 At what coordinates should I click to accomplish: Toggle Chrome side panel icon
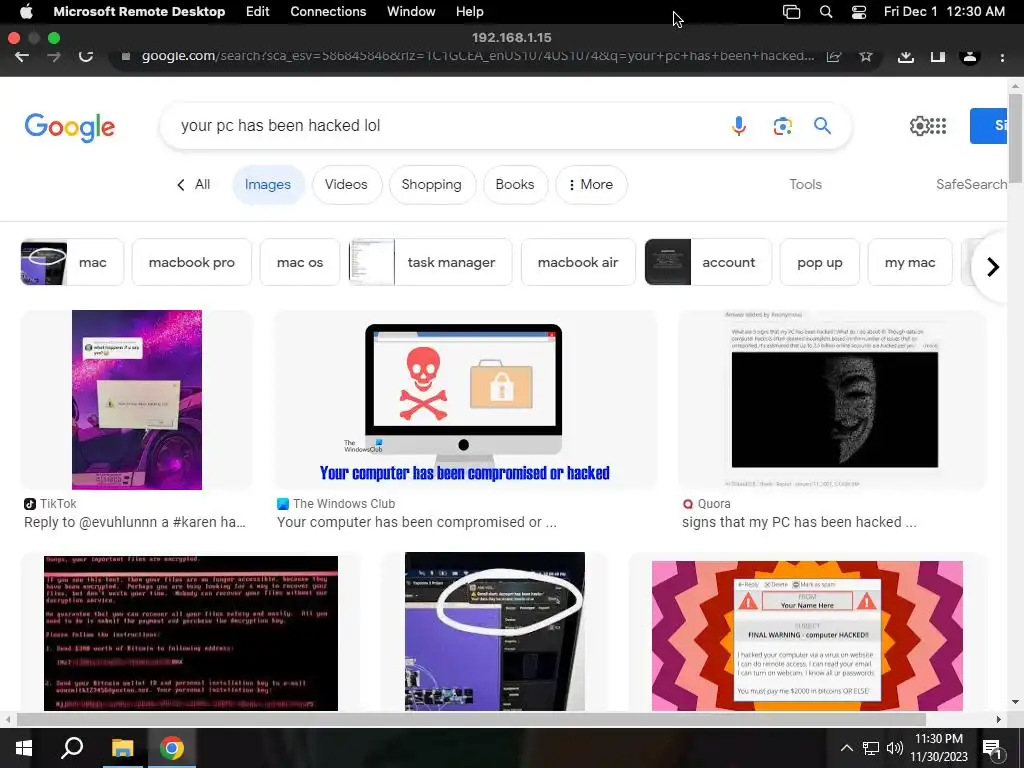[938, 56]
